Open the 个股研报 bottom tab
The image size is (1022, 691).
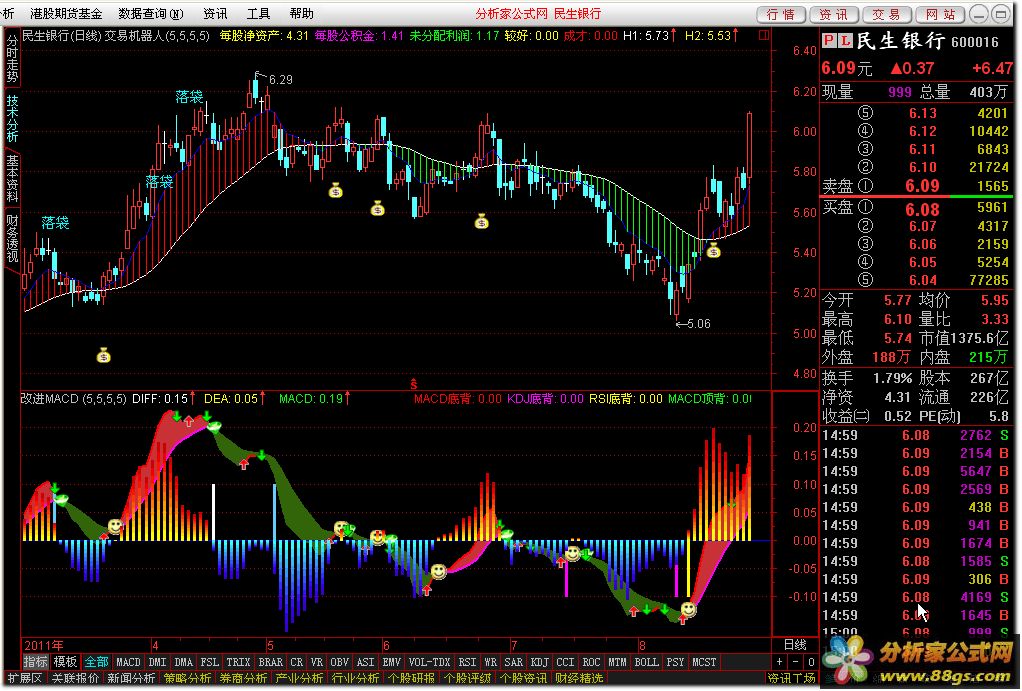(x=413, y=678)
